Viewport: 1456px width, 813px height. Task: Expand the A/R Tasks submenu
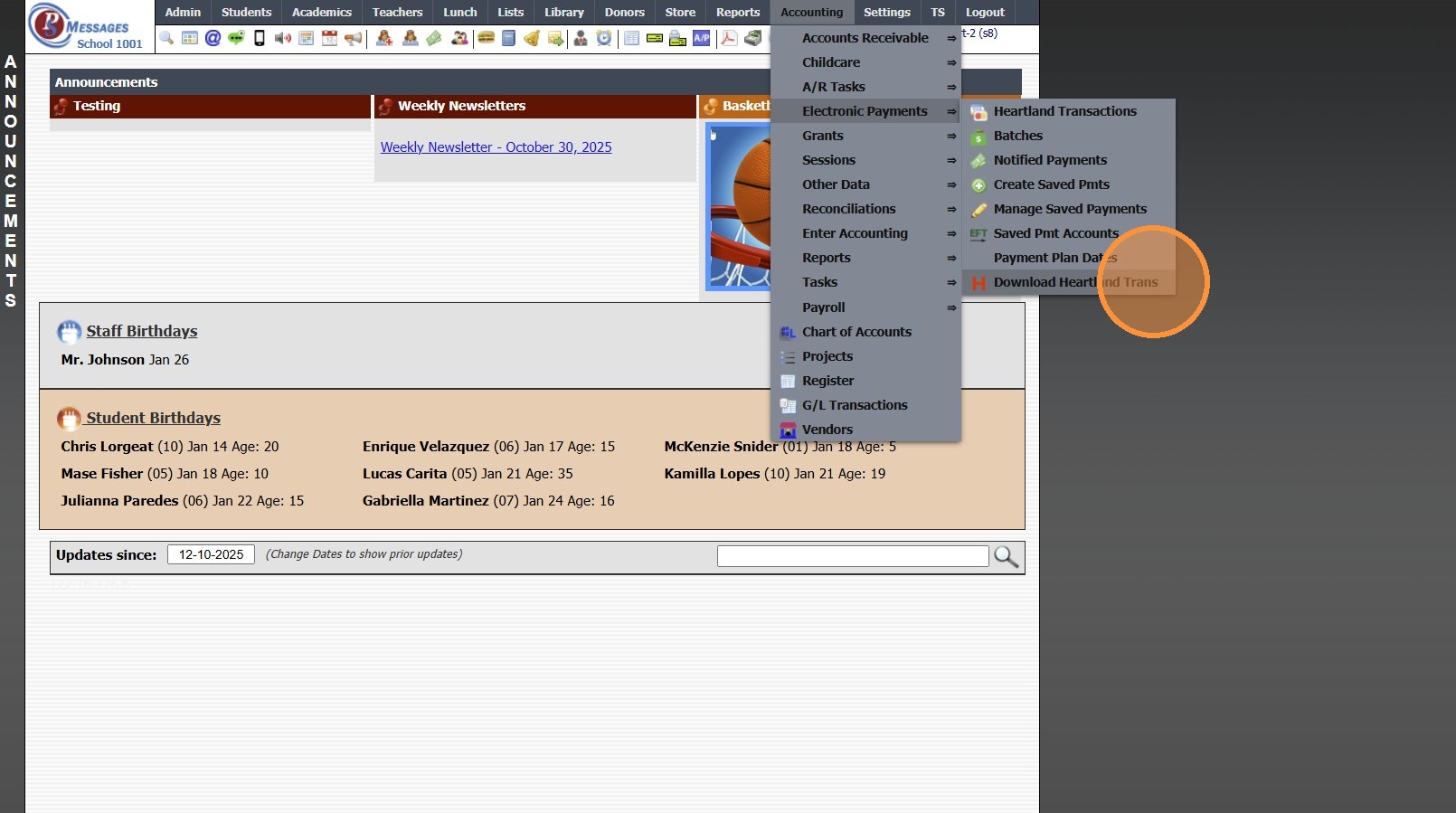click(865, 87)
